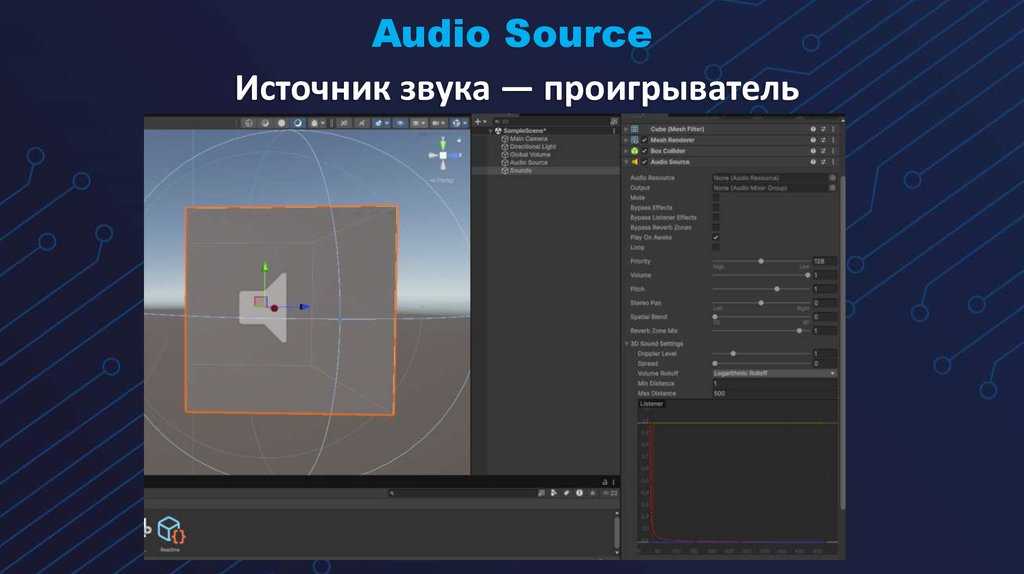
Task: Disable Mesh Renderer component checkbox
Action: (645, 140)
